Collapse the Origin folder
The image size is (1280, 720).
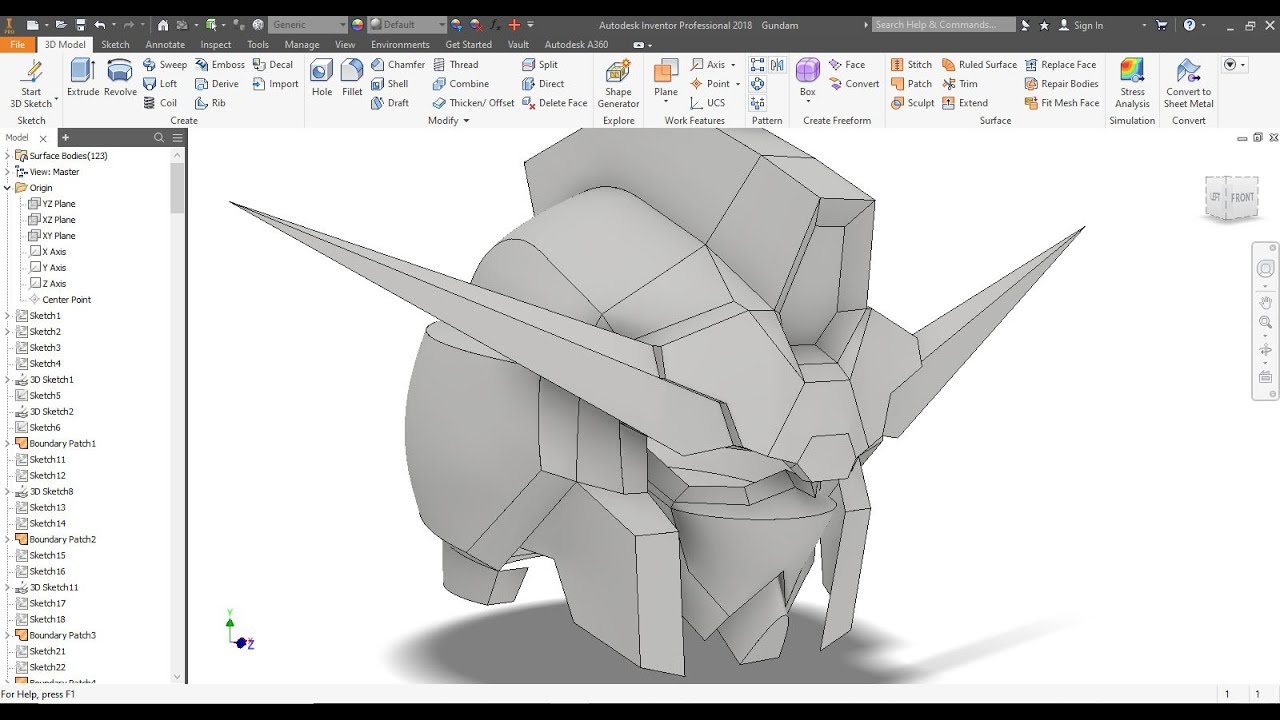[8, 188]
